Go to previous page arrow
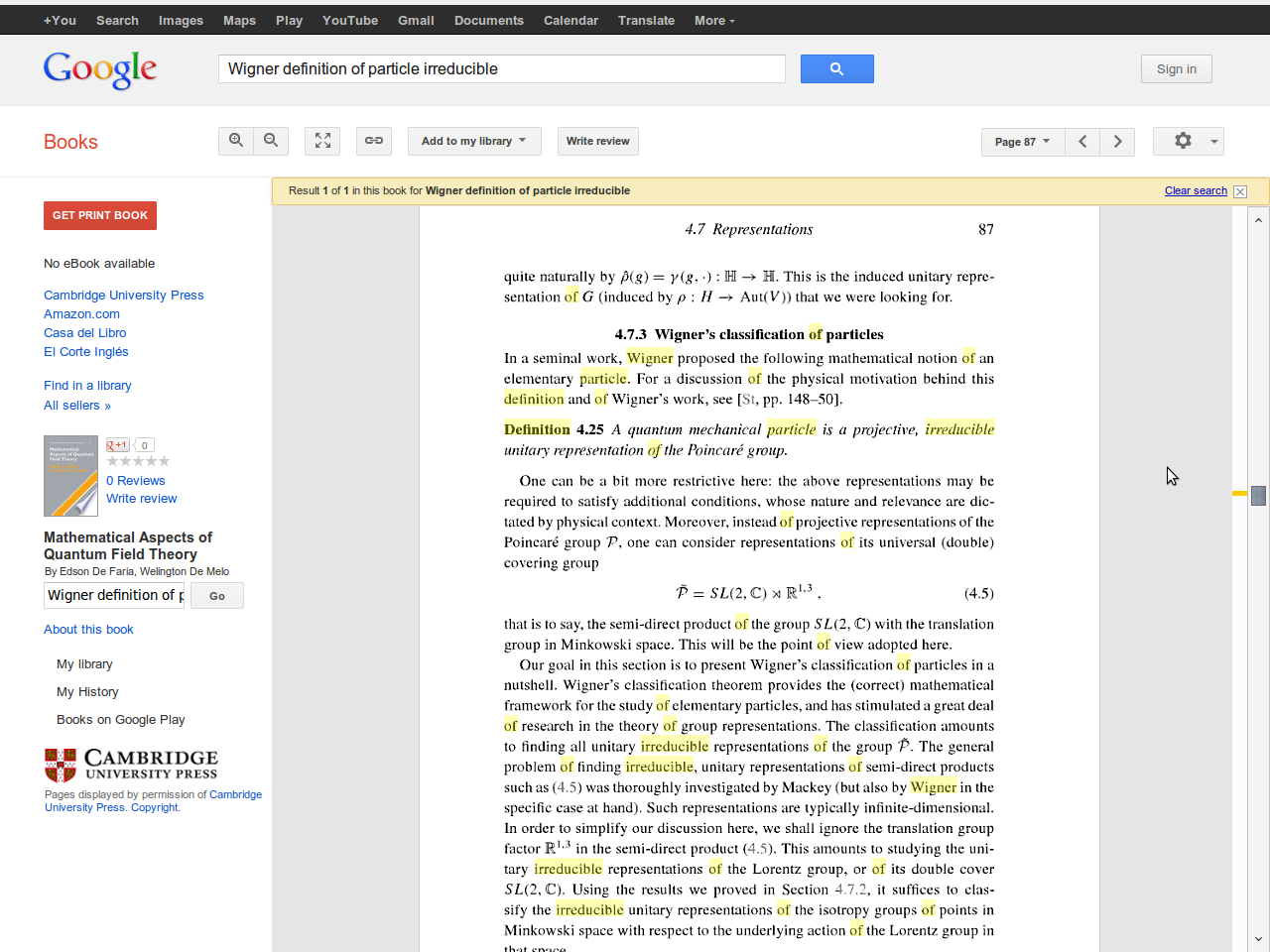The height and width of the screenshot is (952, 1270). [x=1082, y=142]
